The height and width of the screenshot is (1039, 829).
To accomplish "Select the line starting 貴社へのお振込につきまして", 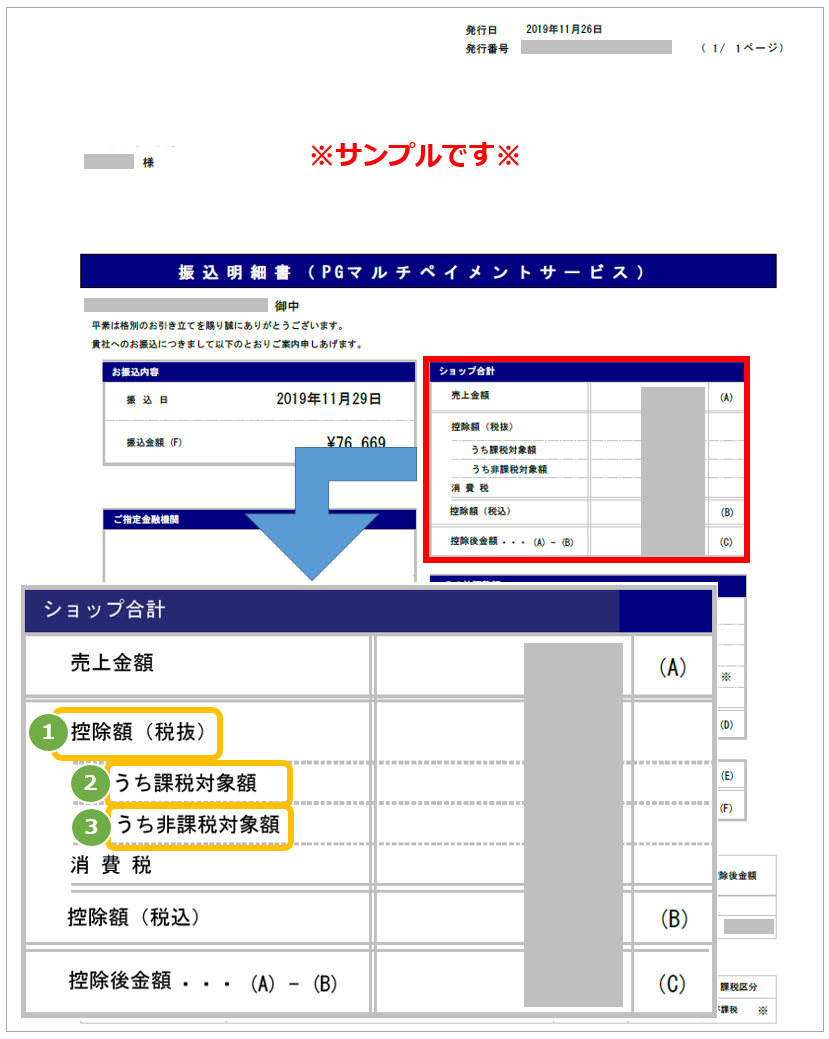I will [x=227, y=344].
